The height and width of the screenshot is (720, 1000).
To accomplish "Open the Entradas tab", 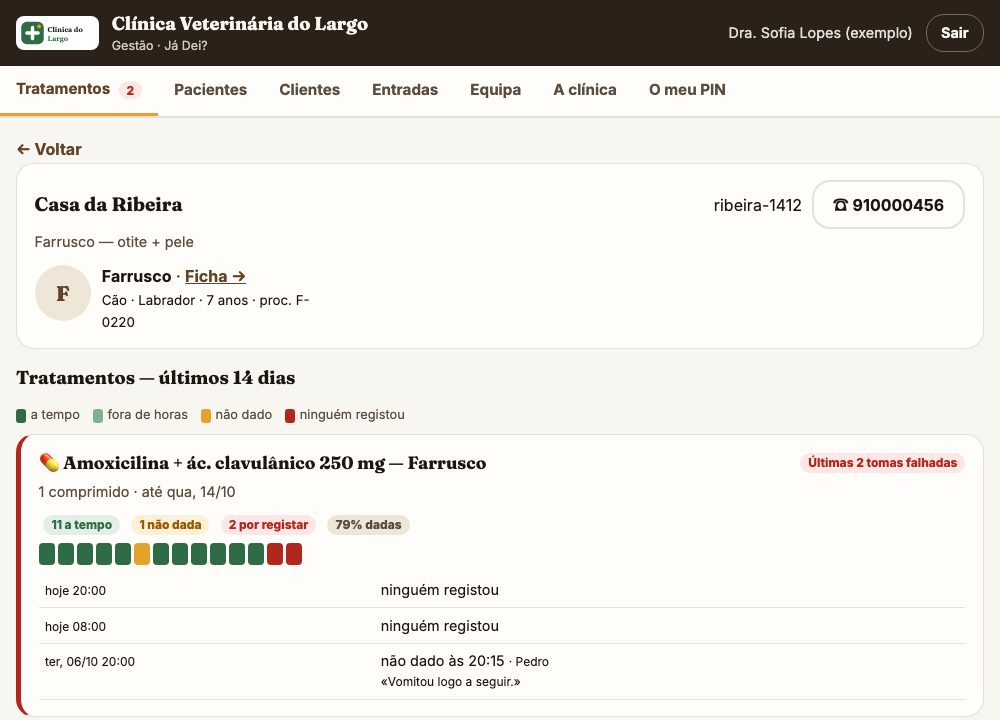I will pyautogui.click(x=405, y=90).
